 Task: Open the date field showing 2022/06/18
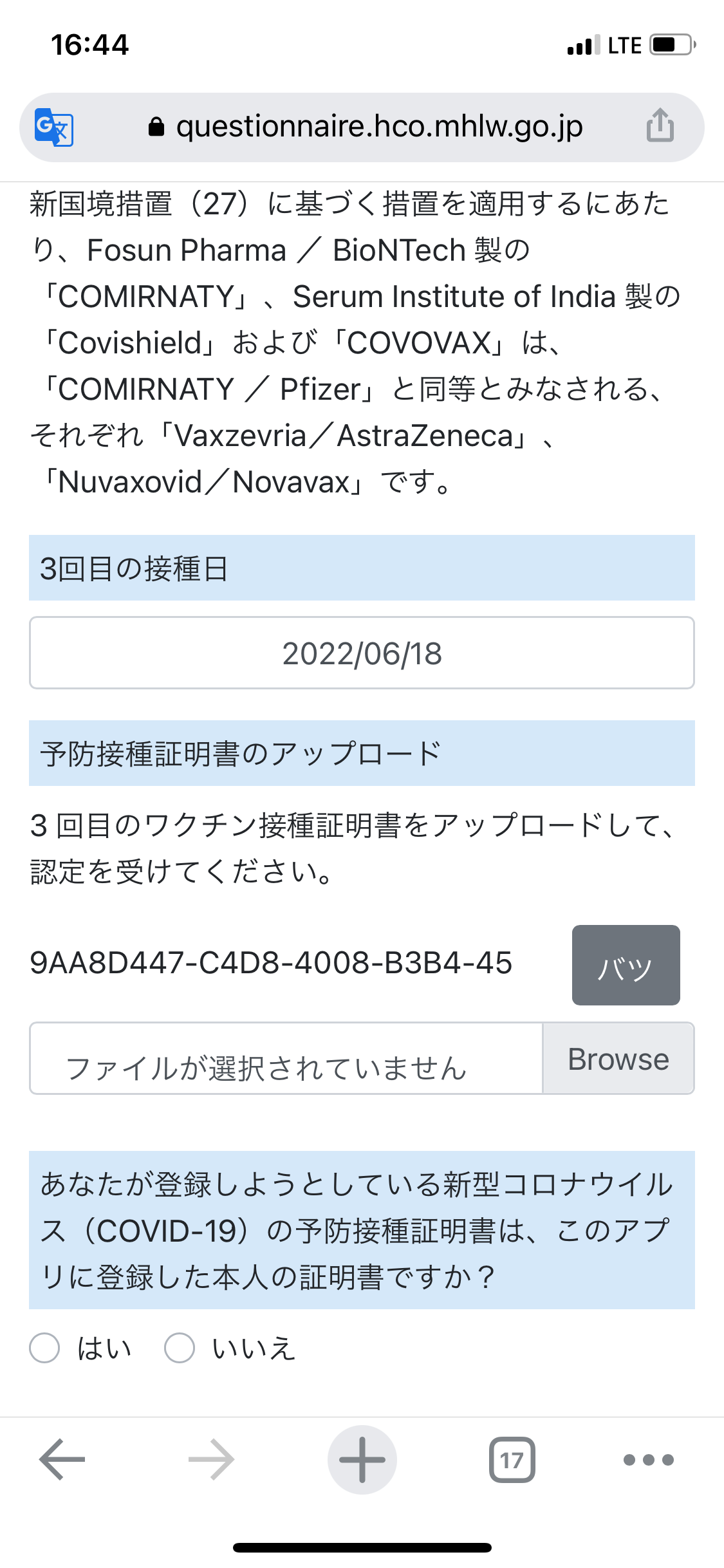[362, 653]
